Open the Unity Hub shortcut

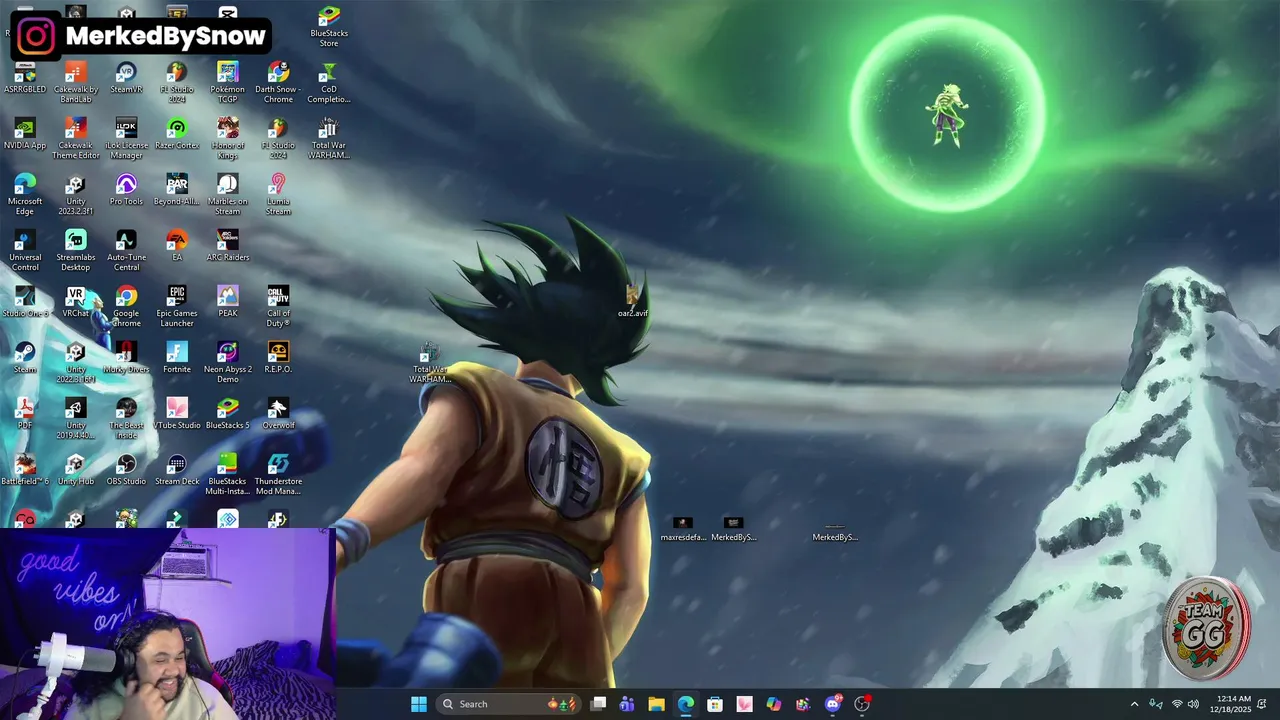click(76, 471)
